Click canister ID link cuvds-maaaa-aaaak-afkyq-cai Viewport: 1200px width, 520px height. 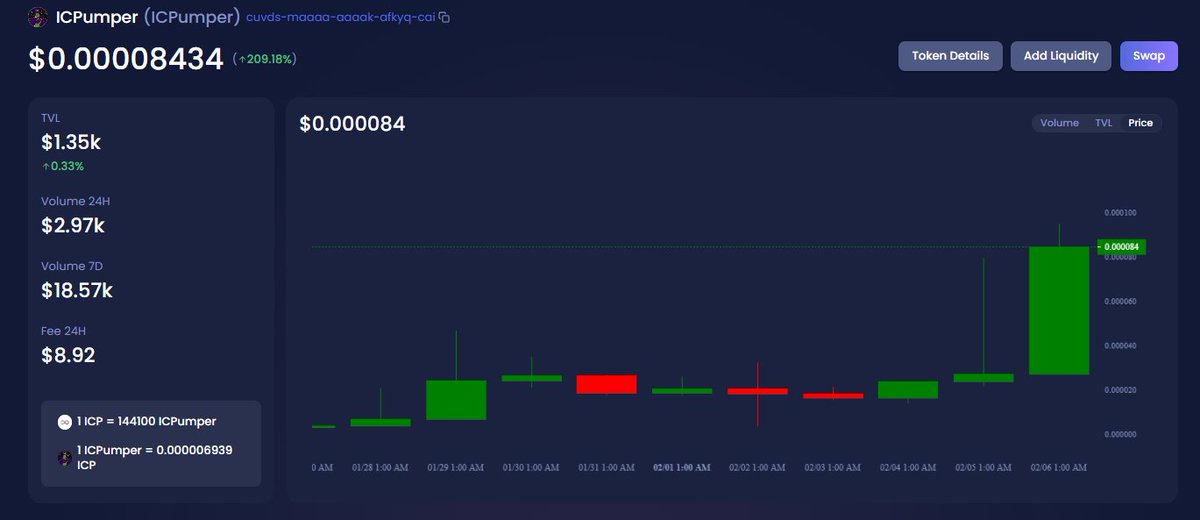[x=340, y=18]
